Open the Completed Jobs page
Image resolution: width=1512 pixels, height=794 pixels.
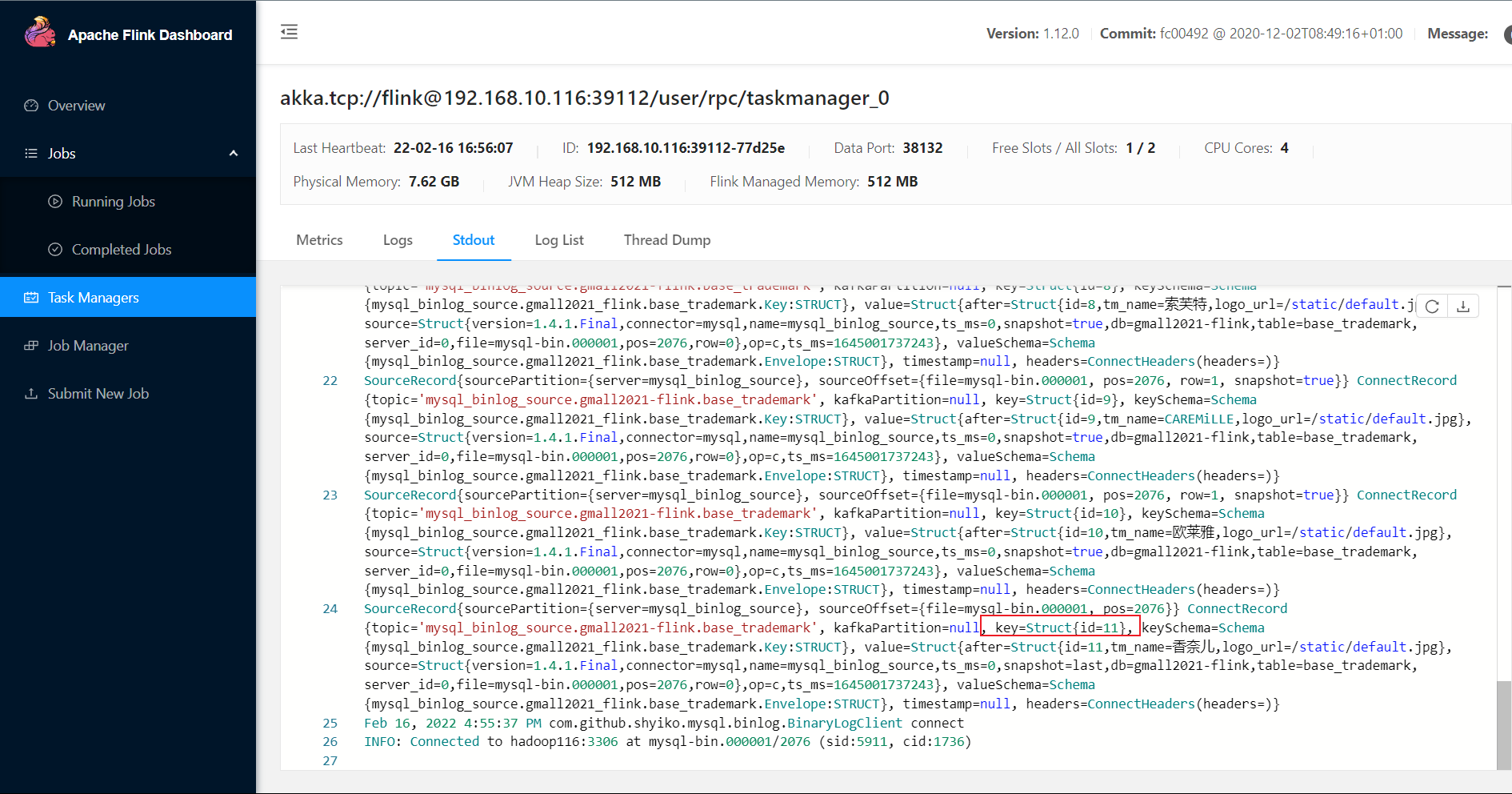pyautogui.click(x=128, y=250)
